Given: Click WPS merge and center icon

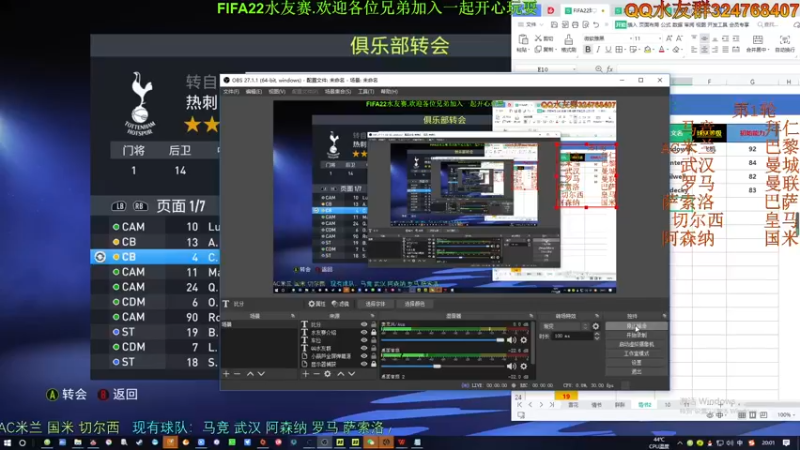Looking at the screenshot, I should tap(758, 39).
